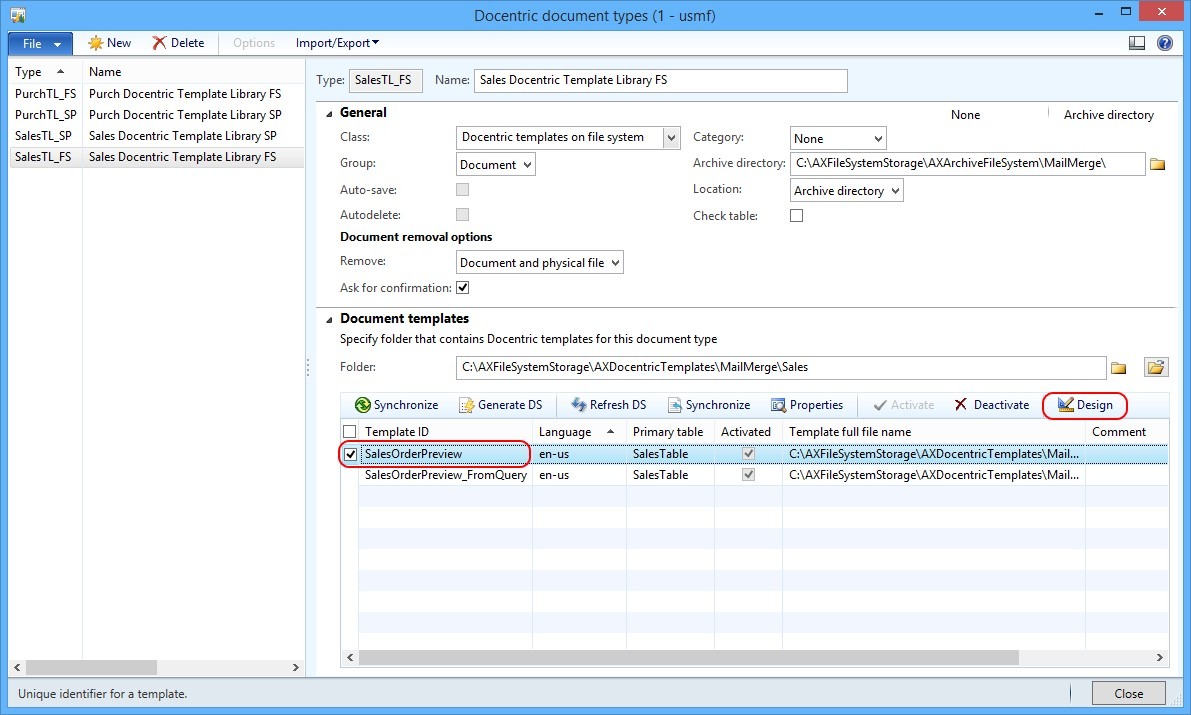Click the Delete red X toolbar icon
This screenshot has width=1191, height=715.
pyautogui.click(x=159, y=43)
